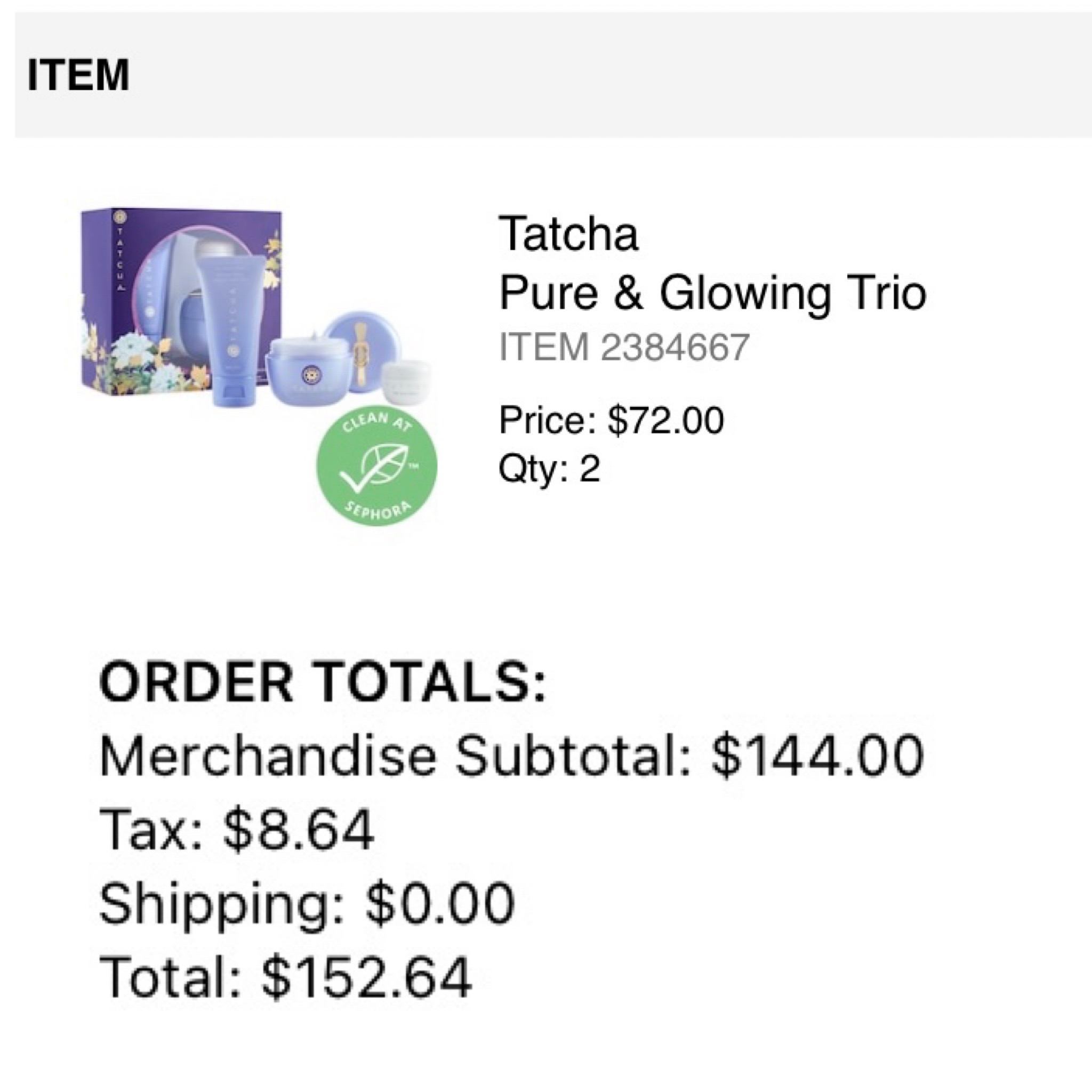
Task: Open the Tatcha brand name link
Action: point(568,233)
